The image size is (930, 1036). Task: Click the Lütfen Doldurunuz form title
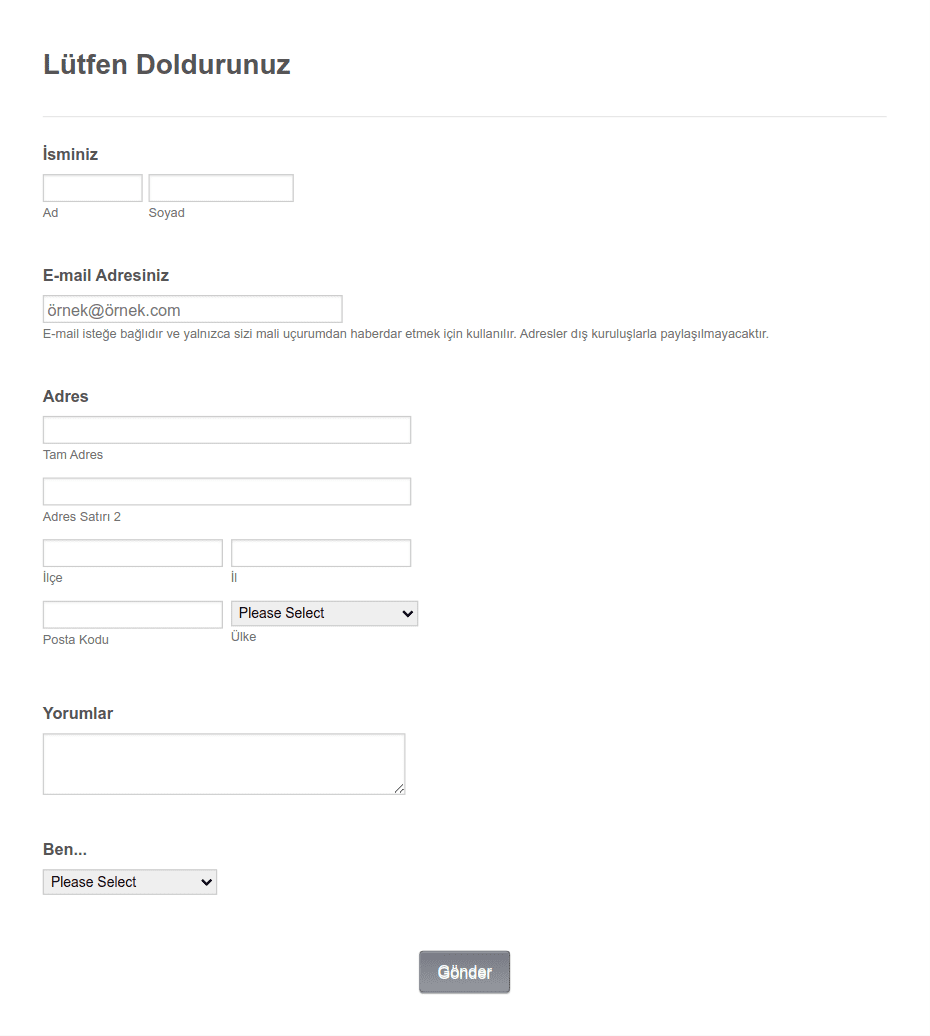pos(166,64)
